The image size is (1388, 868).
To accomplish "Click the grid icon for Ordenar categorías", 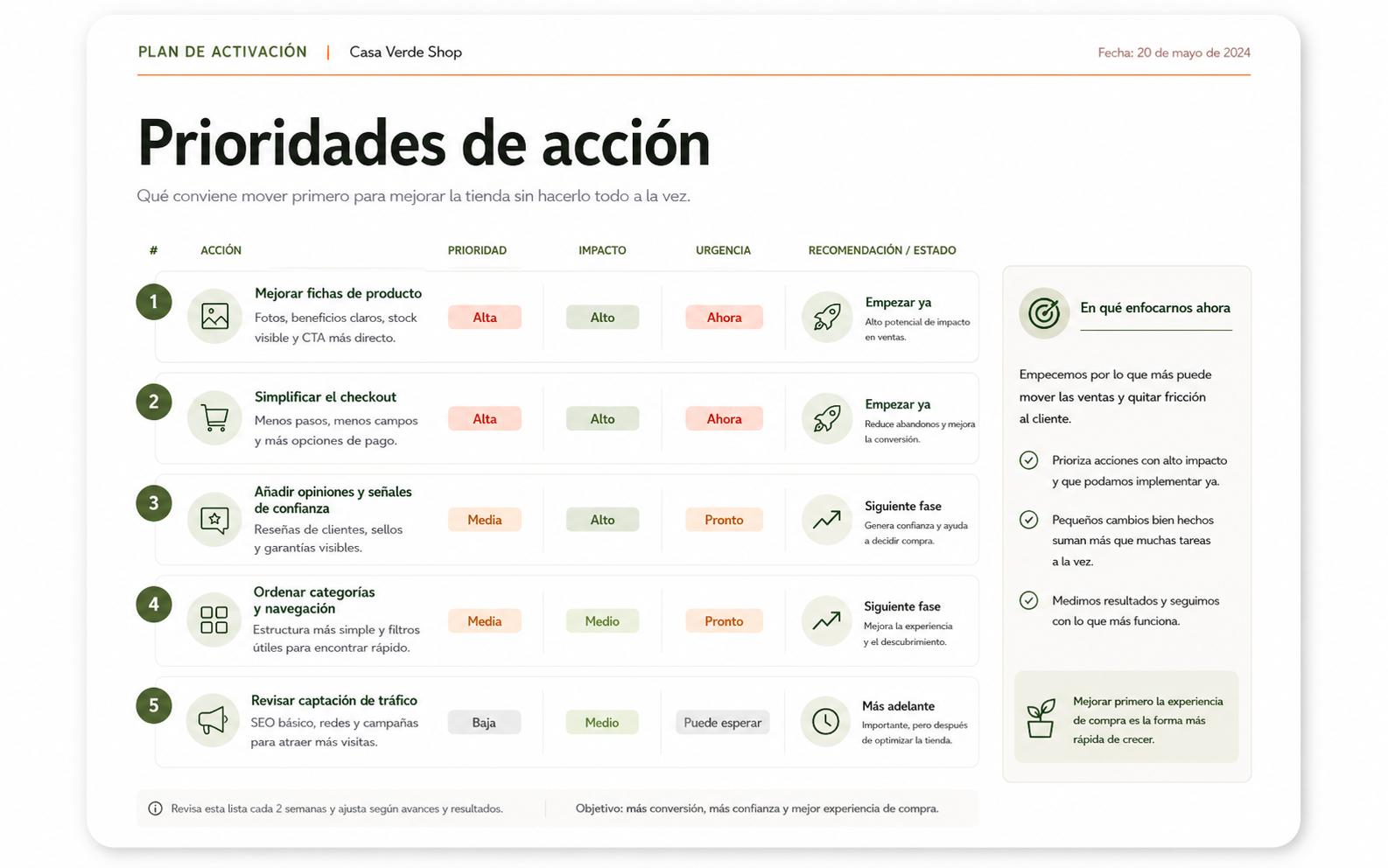I will (214, 619).
